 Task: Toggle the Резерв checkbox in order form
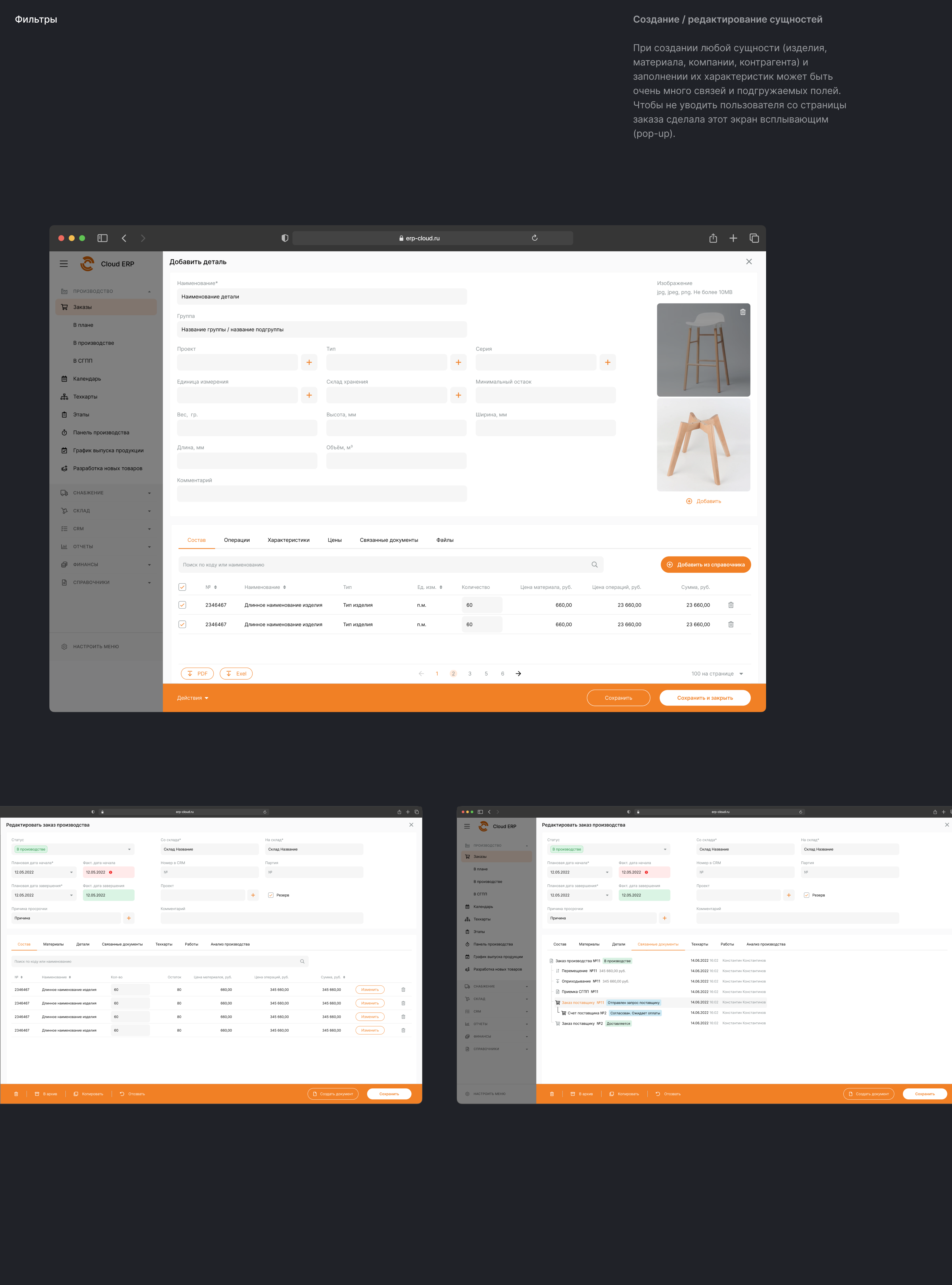point(271,895)
